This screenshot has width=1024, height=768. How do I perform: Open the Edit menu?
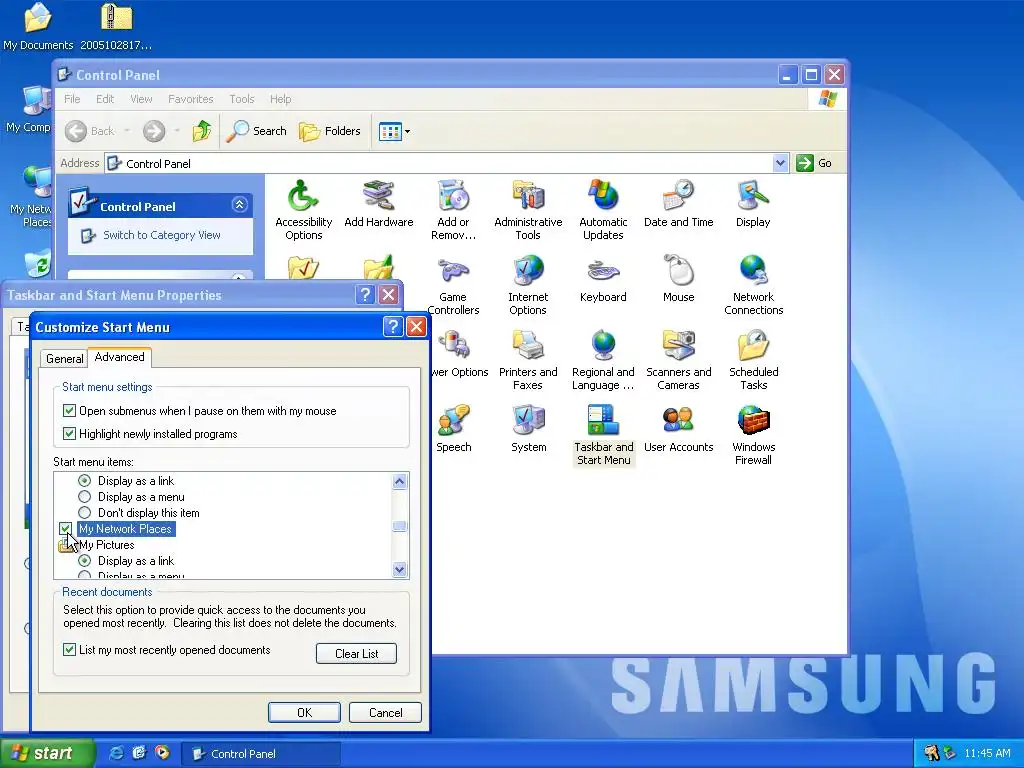point(104,99)
